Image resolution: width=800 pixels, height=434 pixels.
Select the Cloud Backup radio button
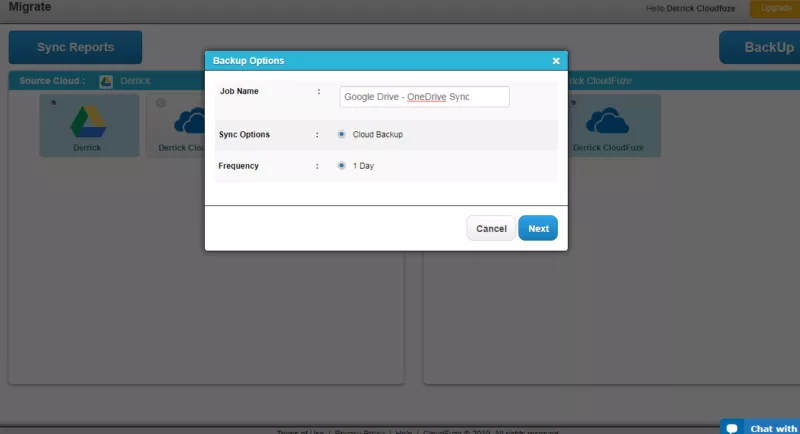pyautogui.click(x=341, y=134)
